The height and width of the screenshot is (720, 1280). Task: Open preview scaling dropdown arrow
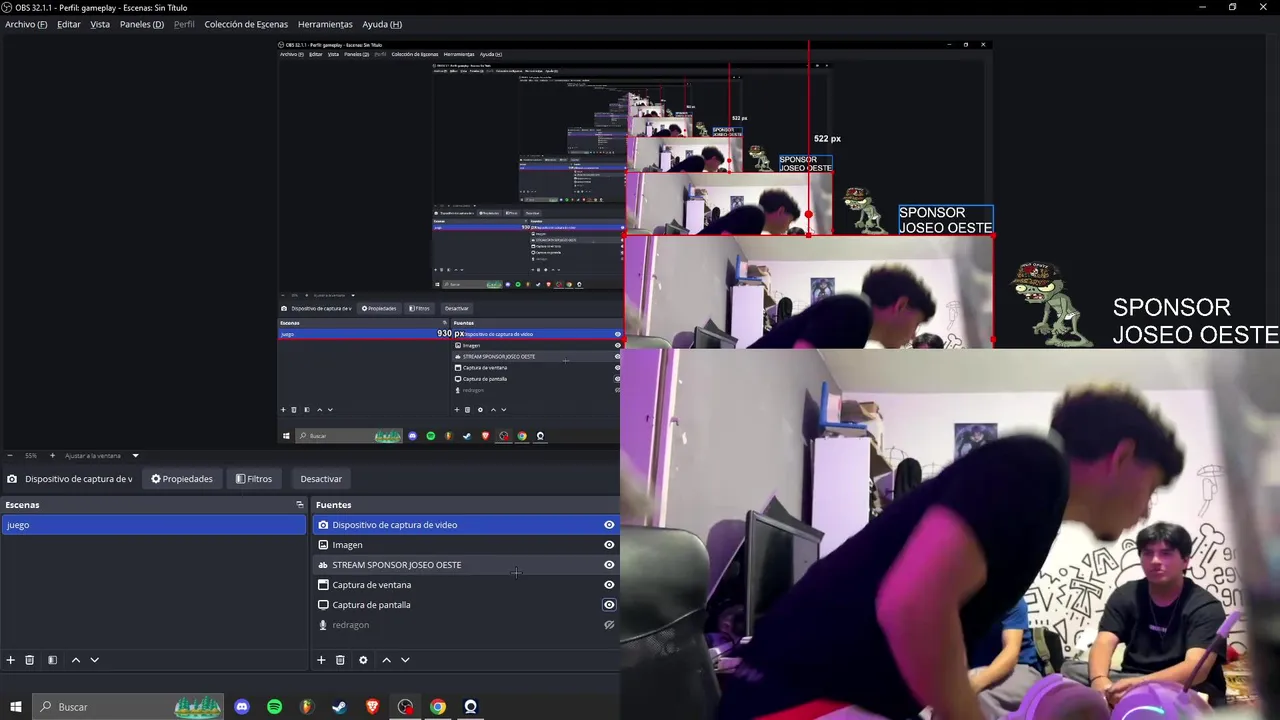(x=135, y=456)
